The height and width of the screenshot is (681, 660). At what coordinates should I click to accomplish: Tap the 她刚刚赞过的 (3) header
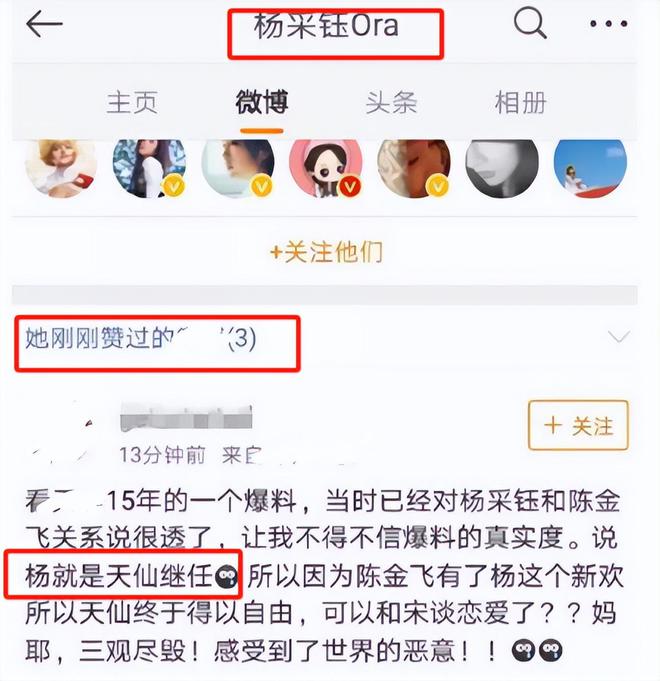coord(141,338)
